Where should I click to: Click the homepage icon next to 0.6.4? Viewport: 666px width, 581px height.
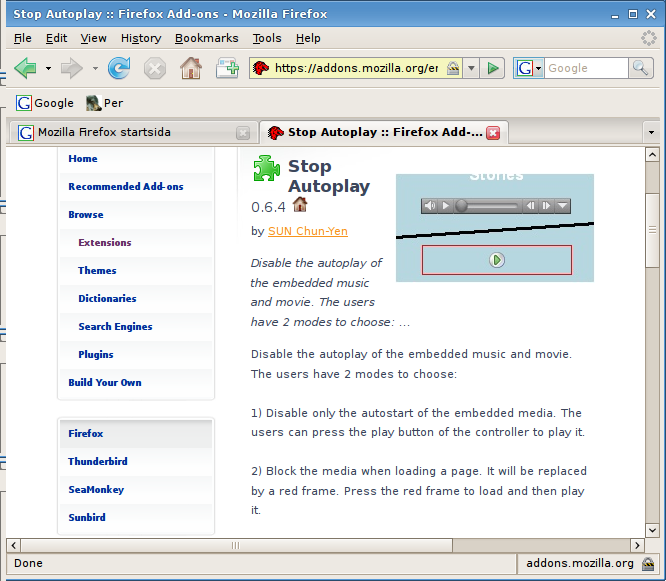click(300, 205)
